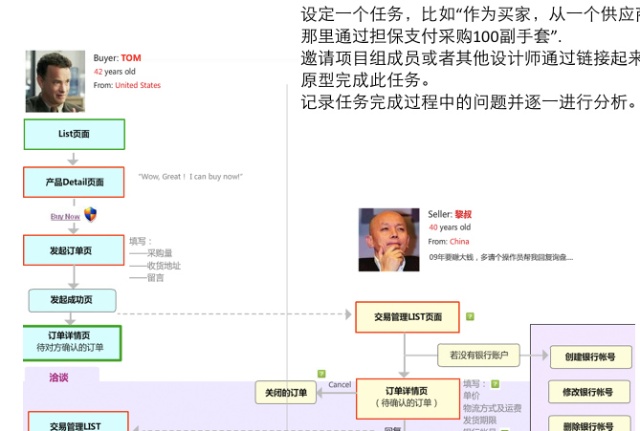
Task: Click the buyer-side 交易管理LIST box
Action: [x=78, y=422]
